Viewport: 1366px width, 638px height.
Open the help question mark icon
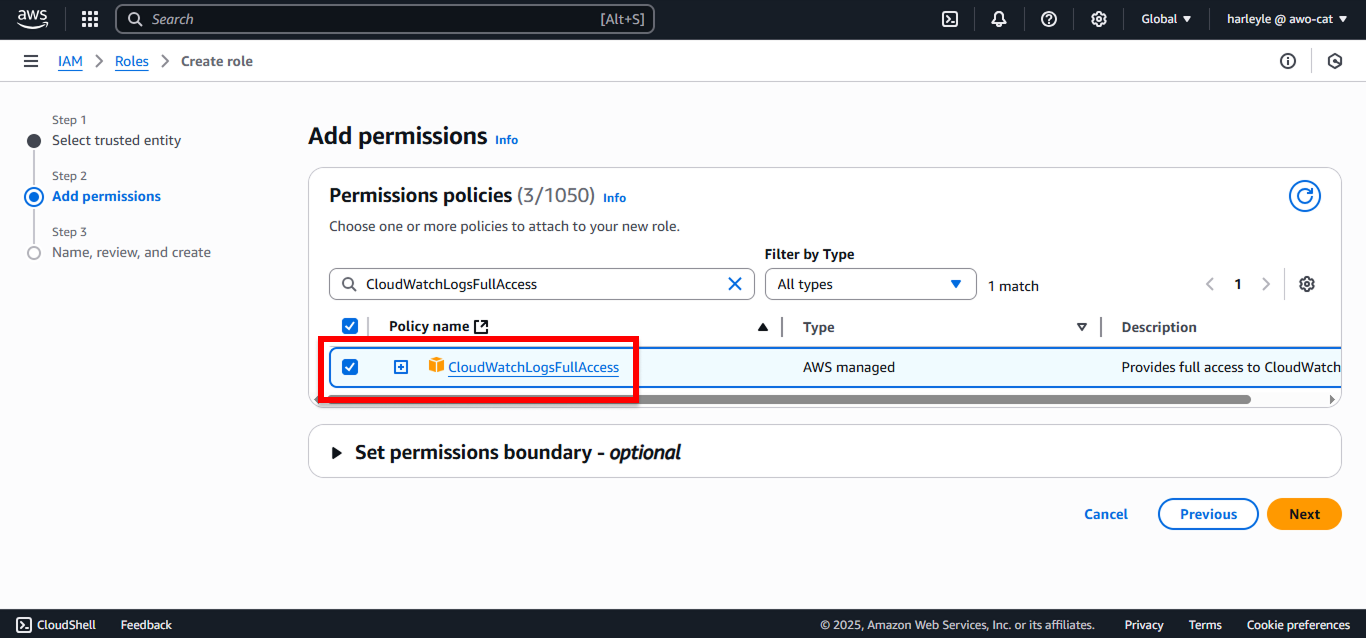coord(1049,19)
